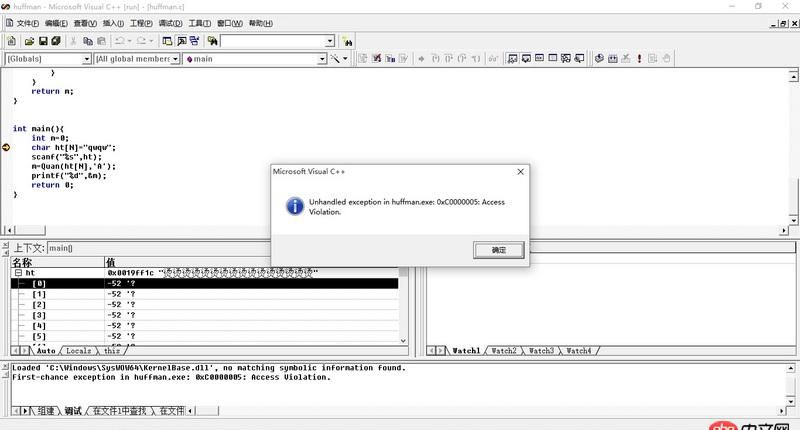
Task: Open the 工程(P) menu
Action: [x=141, y=23]
